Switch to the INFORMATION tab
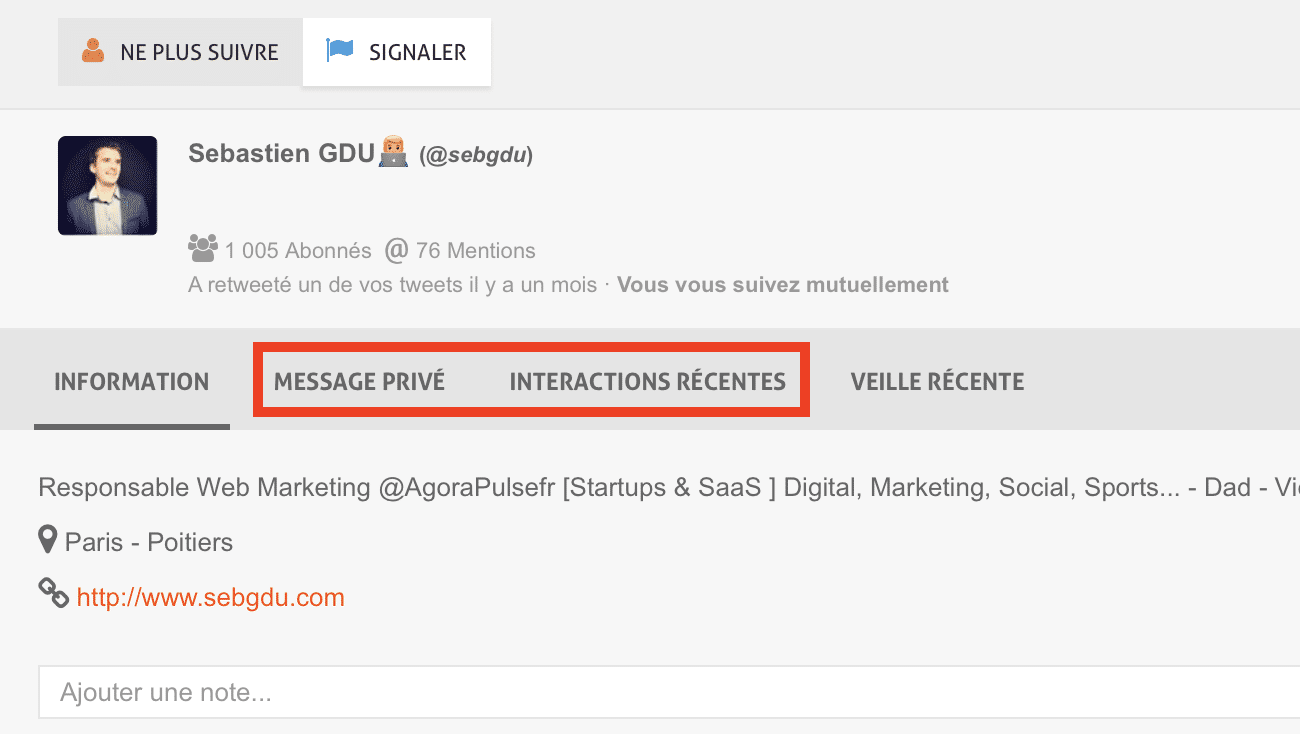The width and height of the screenshot is (1300, 734). (x=131, y=382)
